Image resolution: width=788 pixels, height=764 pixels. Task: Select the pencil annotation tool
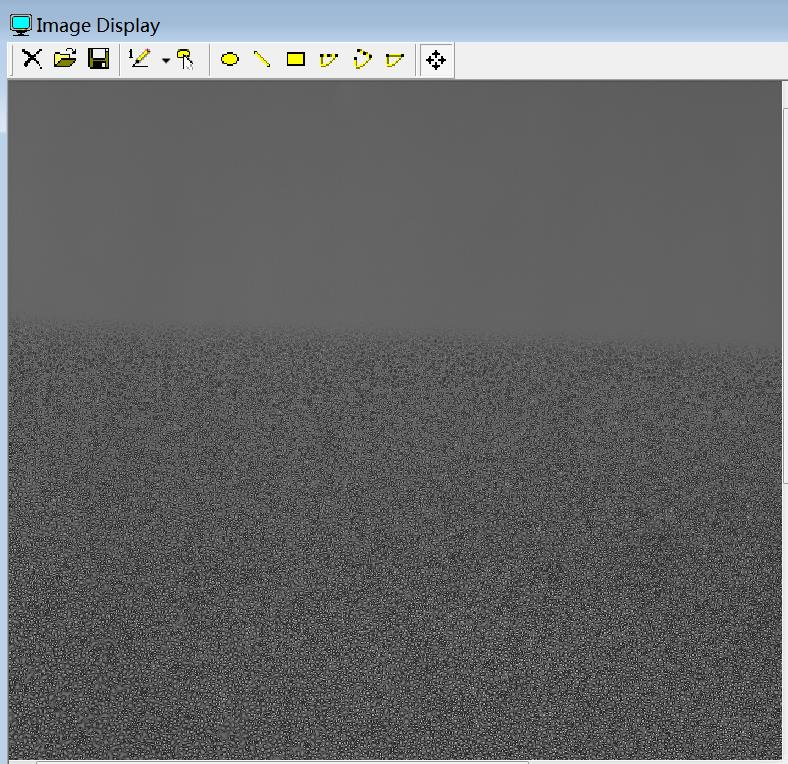(x=140, y=59)
